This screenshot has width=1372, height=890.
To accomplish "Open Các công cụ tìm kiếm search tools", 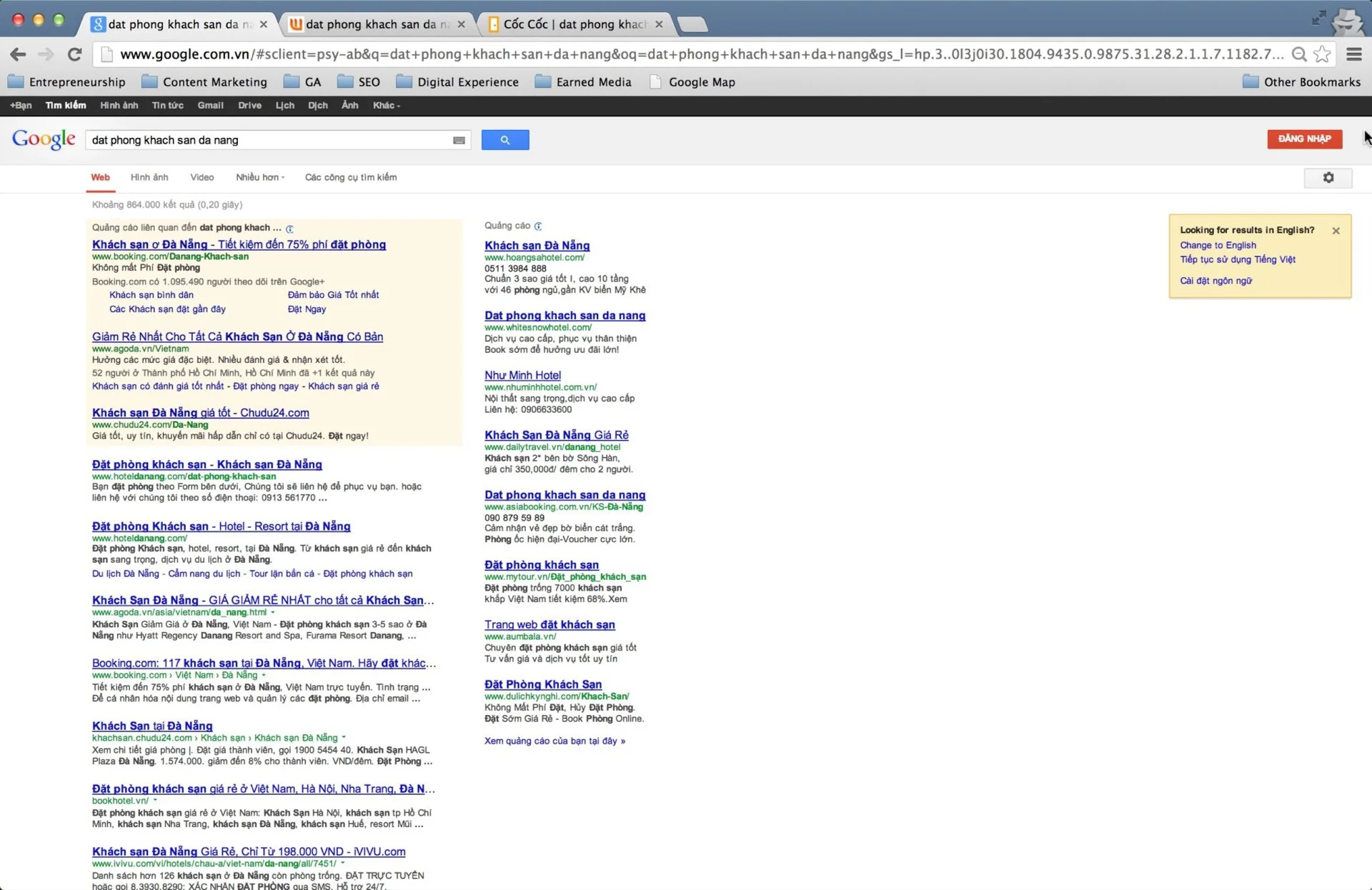I will 350,177.
